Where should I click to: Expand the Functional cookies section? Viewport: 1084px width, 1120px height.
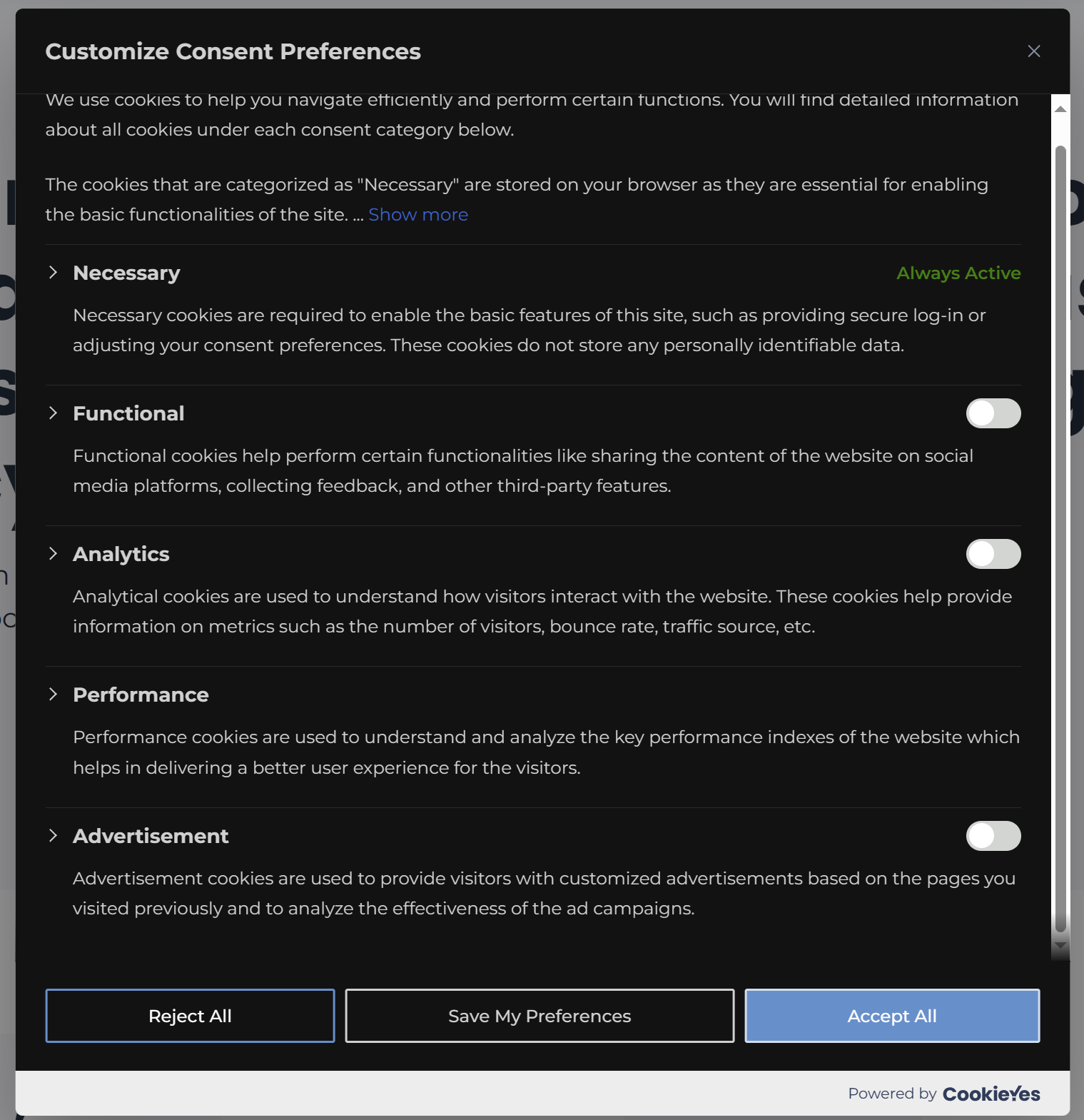[54, 413]
